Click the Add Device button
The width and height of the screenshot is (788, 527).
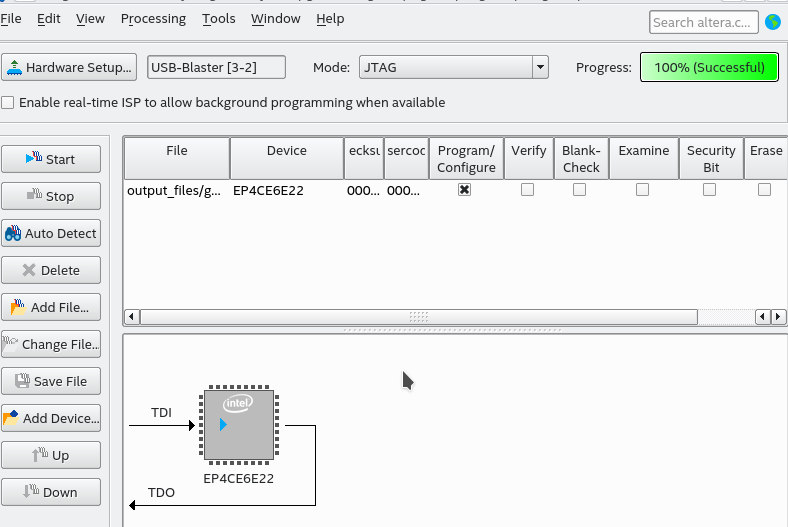click(x=51, y=418)
